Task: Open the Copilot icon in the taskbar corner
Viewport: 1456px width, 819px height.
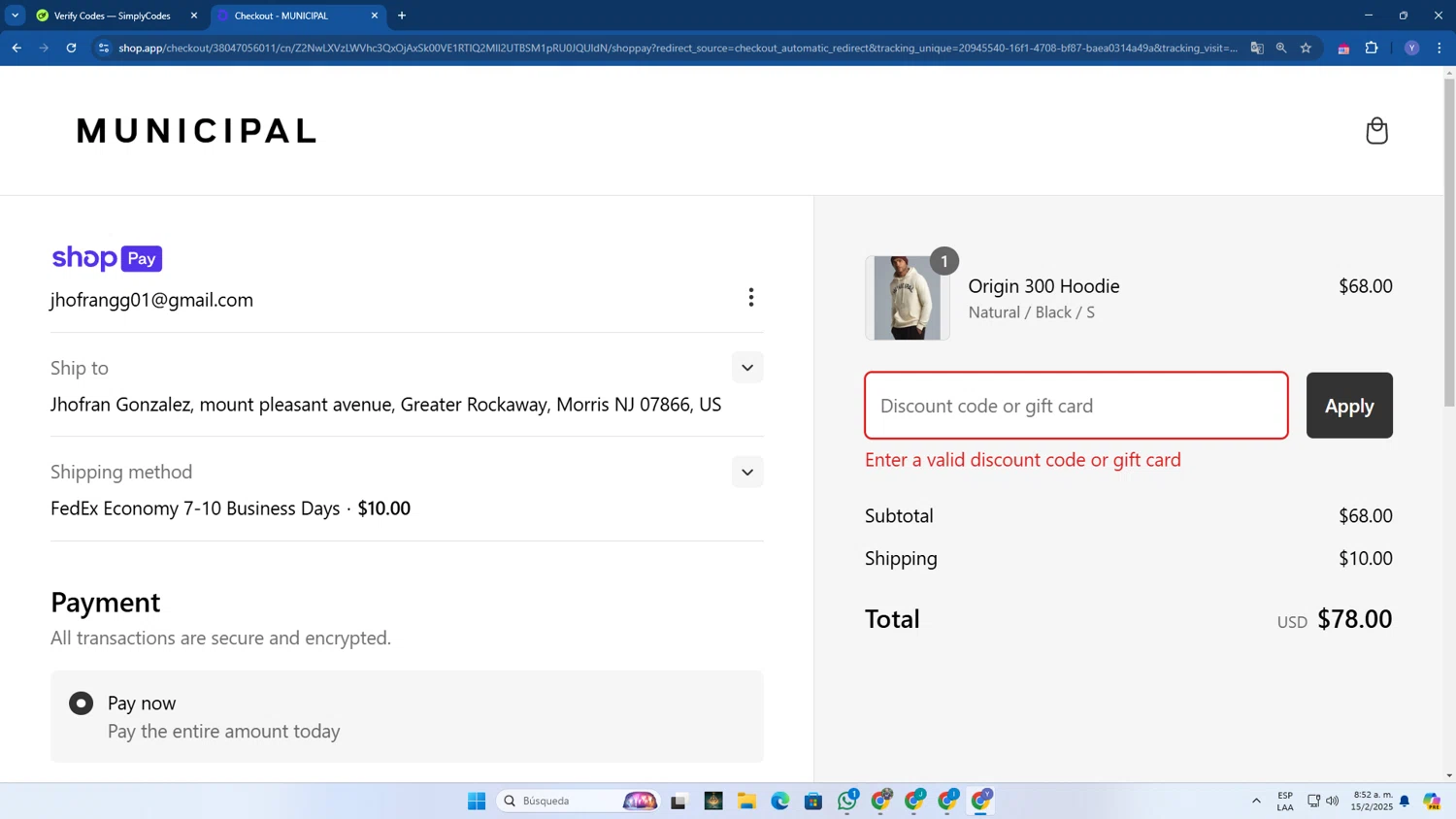Action: point(1432,801)
